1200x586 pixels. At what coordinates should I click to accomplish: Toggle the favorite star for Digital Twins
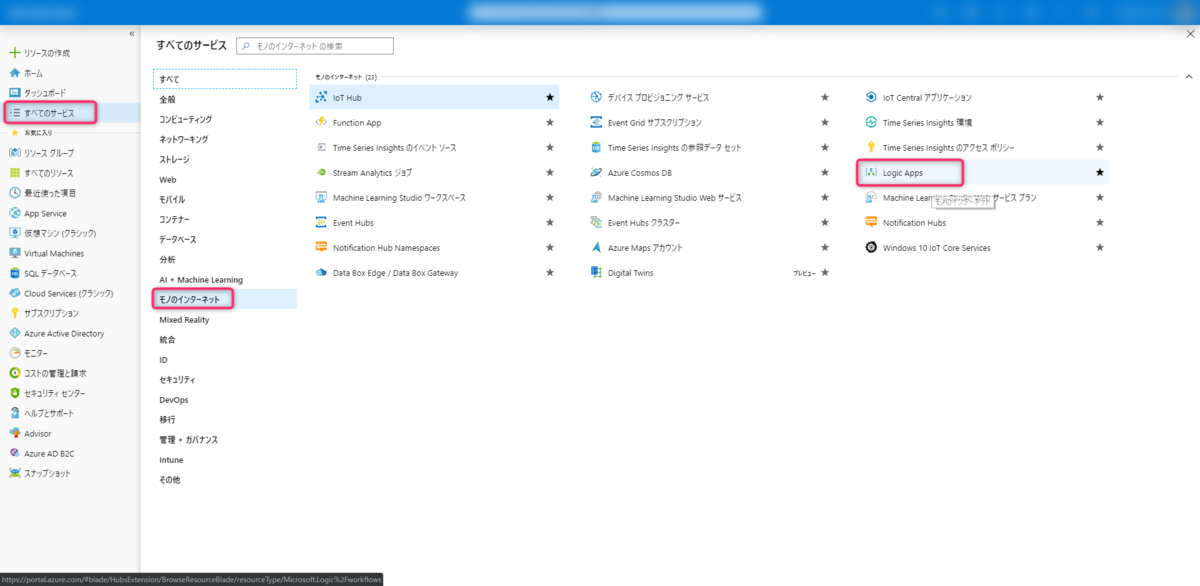pyautogui.click(x=825, y=272)
